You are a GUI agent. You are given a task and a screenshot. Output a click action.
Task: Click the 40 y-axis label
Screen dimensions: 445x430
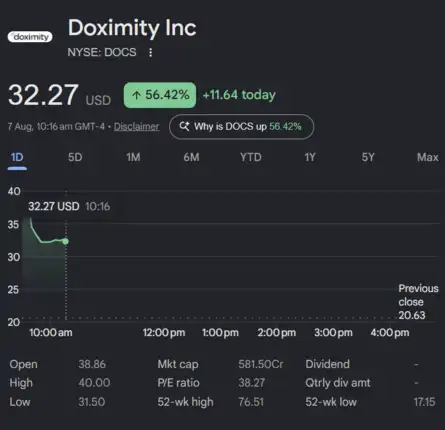[14, 191]
